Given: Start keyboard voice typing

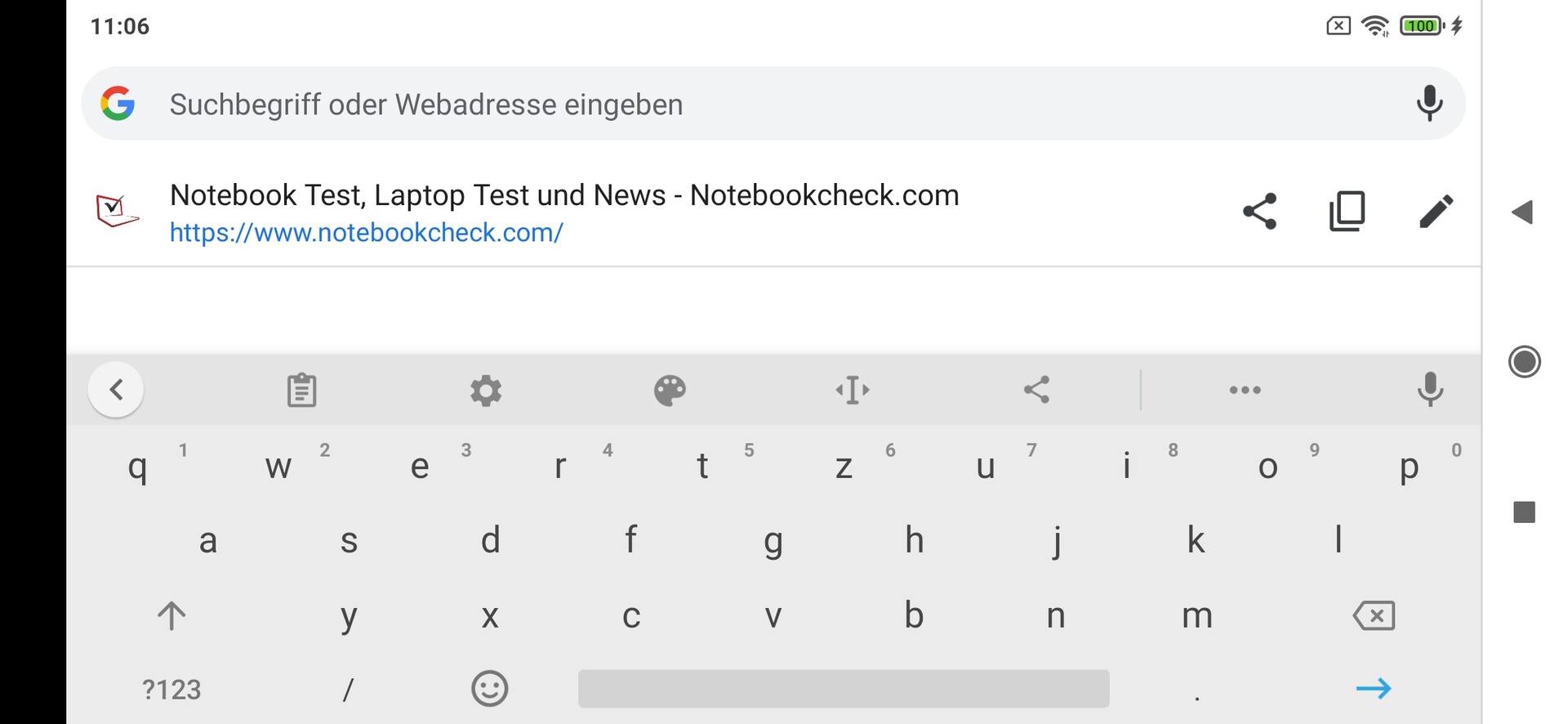Looking at the screenshot, I should 1430,390.
